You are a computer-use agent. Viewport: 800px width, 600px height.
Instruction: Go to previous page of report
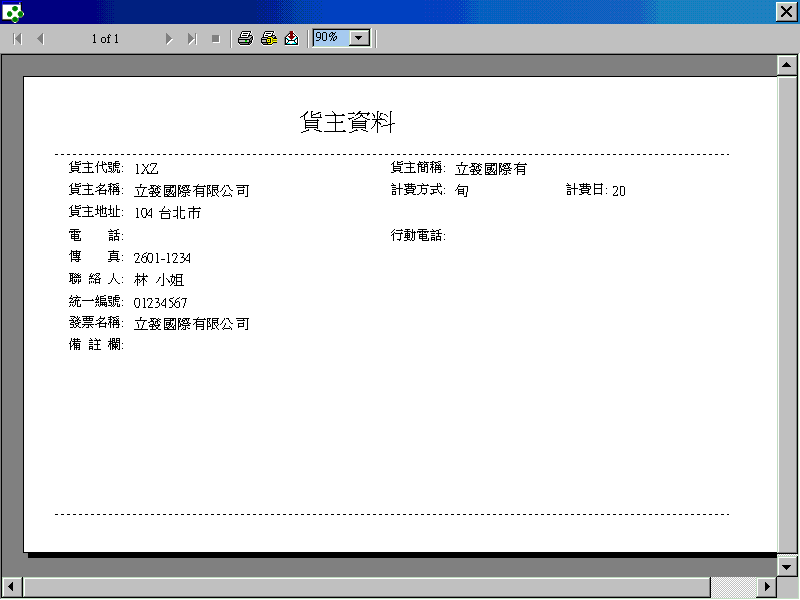(41, 39)
